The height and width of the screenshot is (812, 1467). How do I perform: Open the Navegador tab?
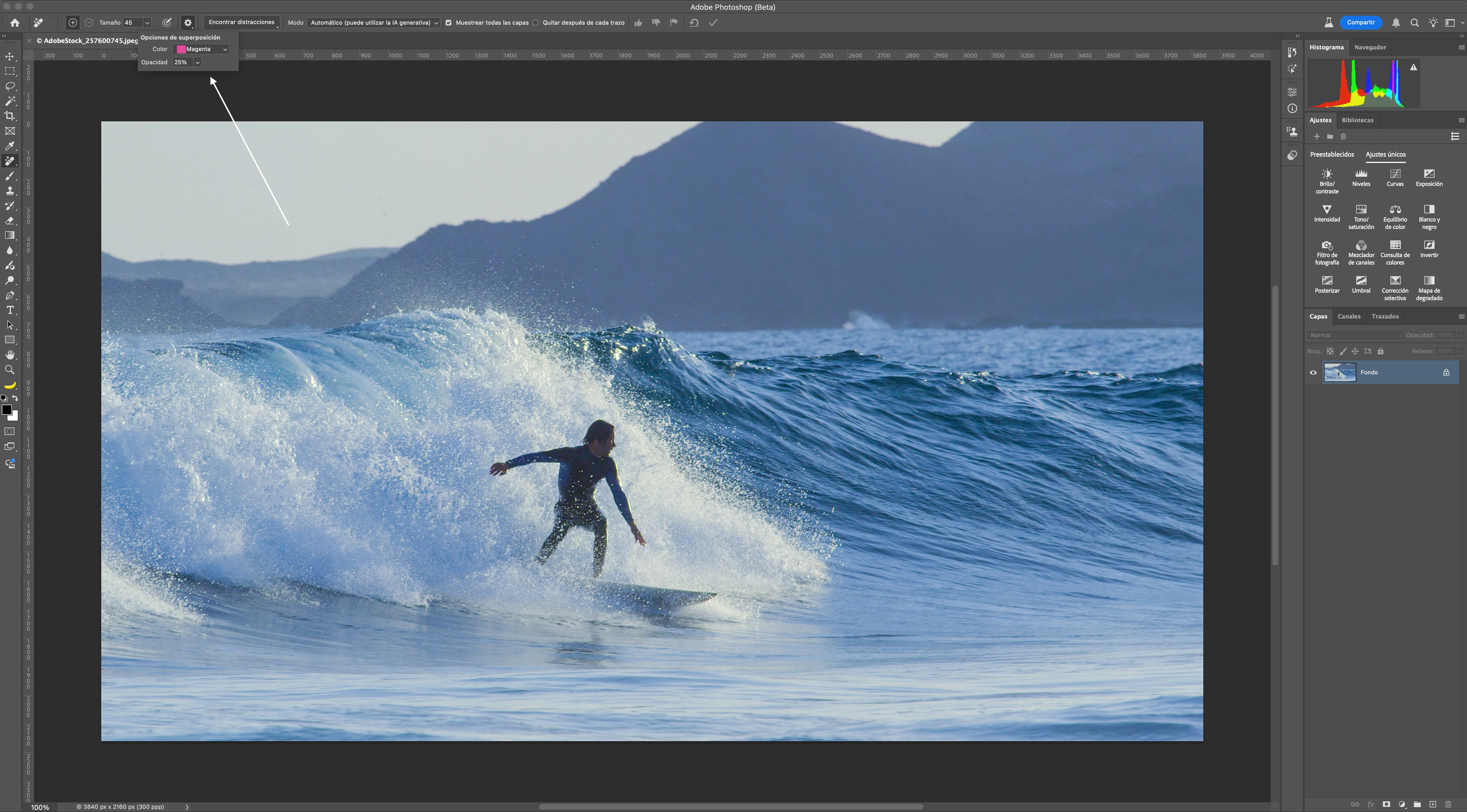[1370, 47]
